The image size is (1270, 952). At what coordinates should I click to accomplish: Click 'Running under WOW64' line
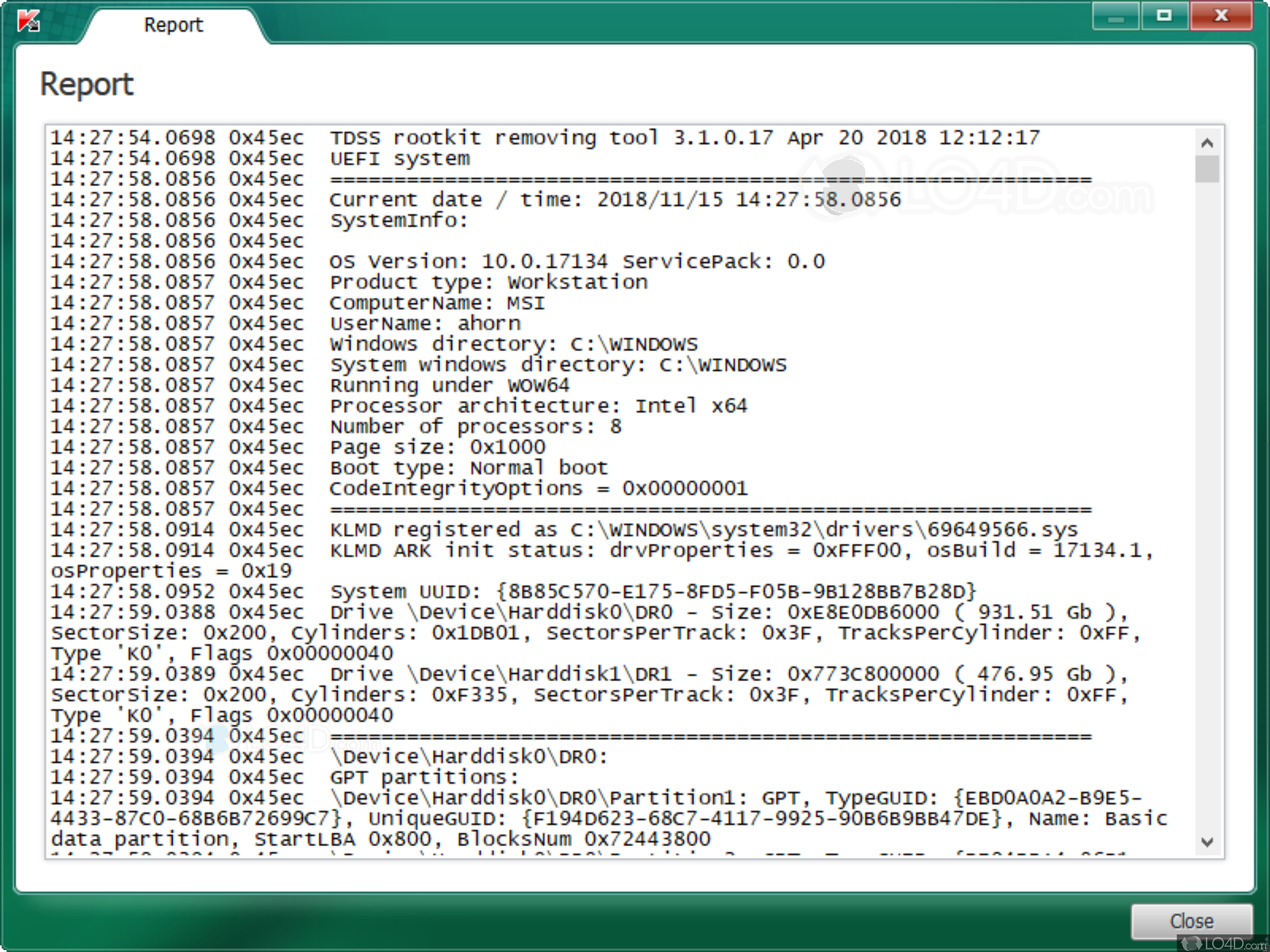(x=310, y=385)
